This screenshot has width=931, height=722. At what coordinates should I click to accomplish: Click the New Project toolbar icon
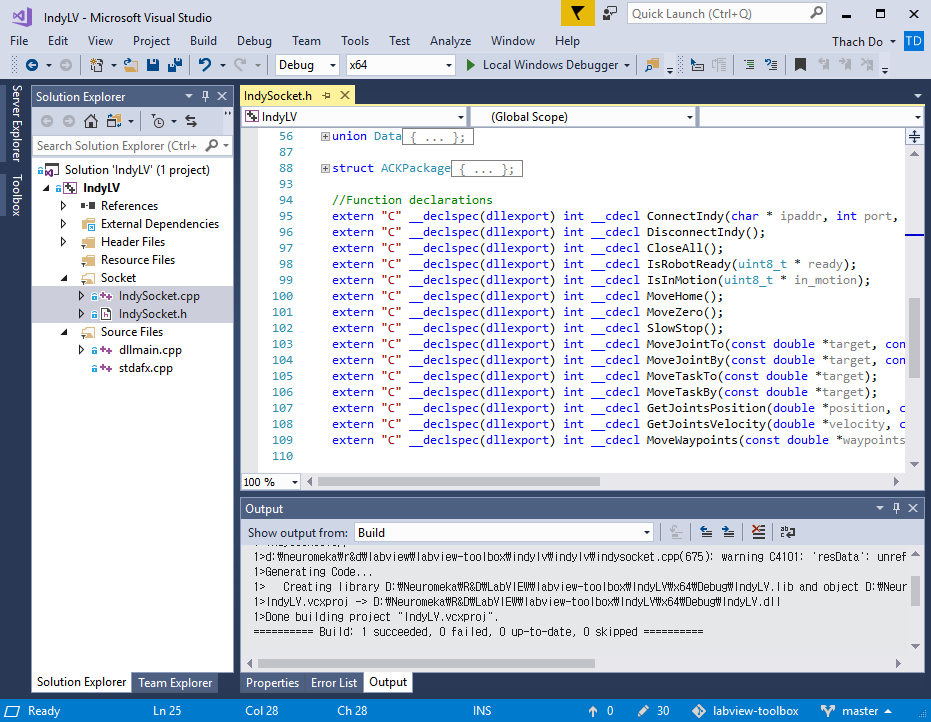pyautogui.click(x=96, y=65)
